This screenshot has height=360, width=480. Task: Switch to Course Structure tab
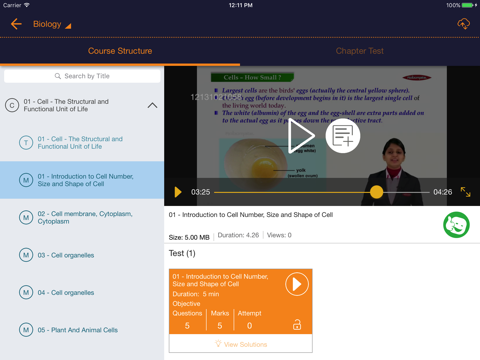pyautogui.click(x=120, y=51)
